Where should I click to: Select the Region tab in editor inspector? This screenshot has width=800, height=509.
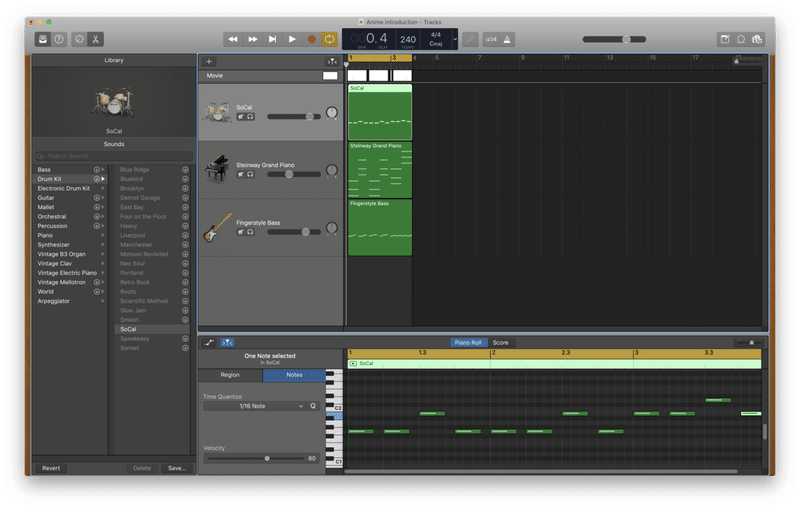(x=230, y=375)
